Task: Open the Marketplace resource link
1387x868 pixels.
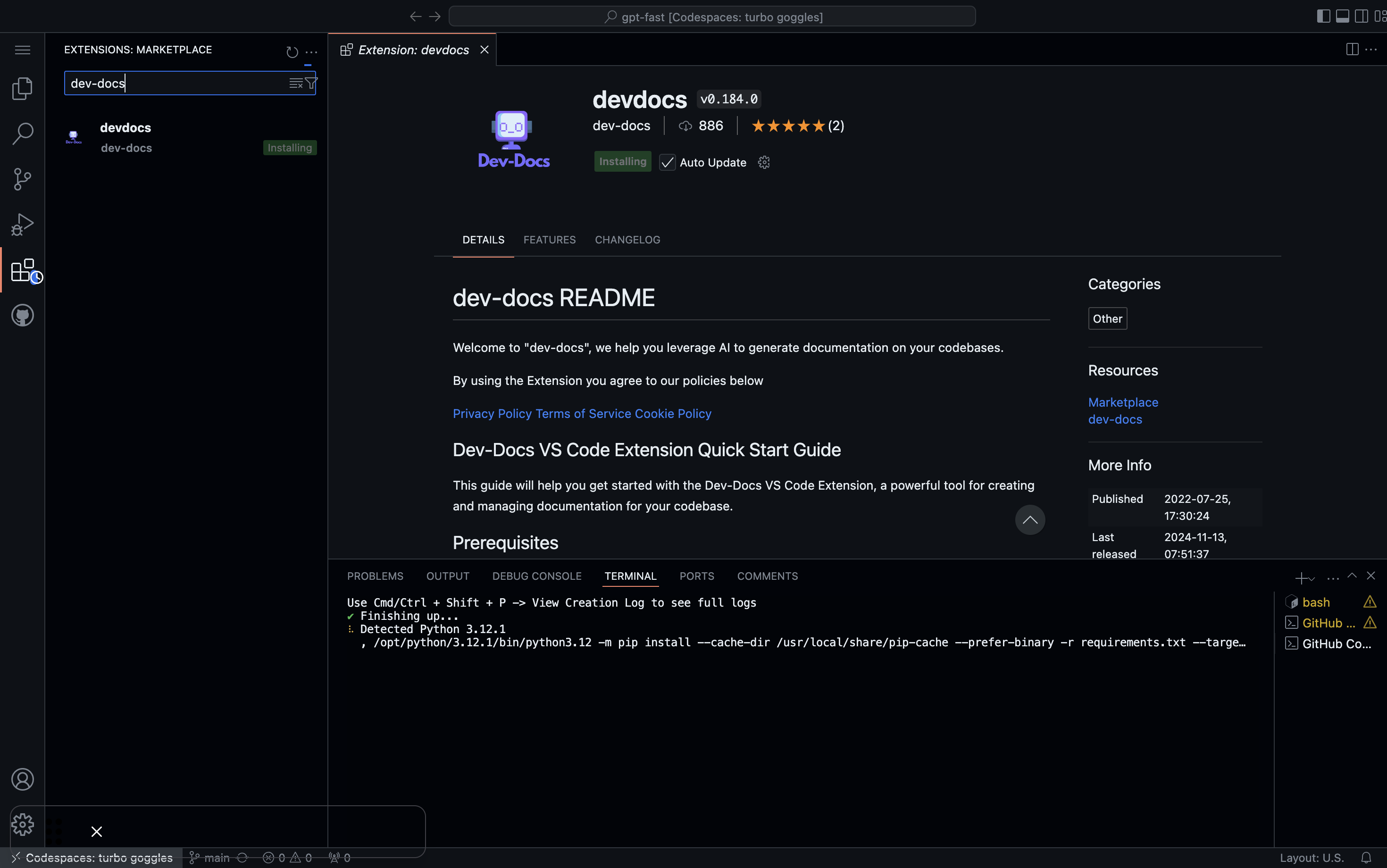Action: click(x=1122, y=402)
